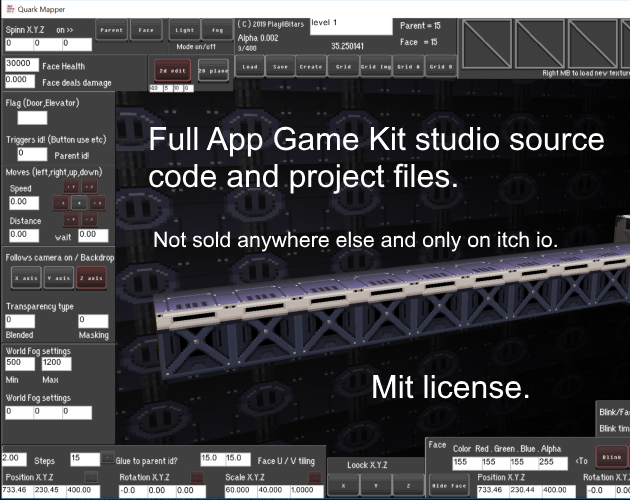Click the Face Color Blue value field
Image resolution: width=630 pixels, height=500 pixels.
(524, 463)
